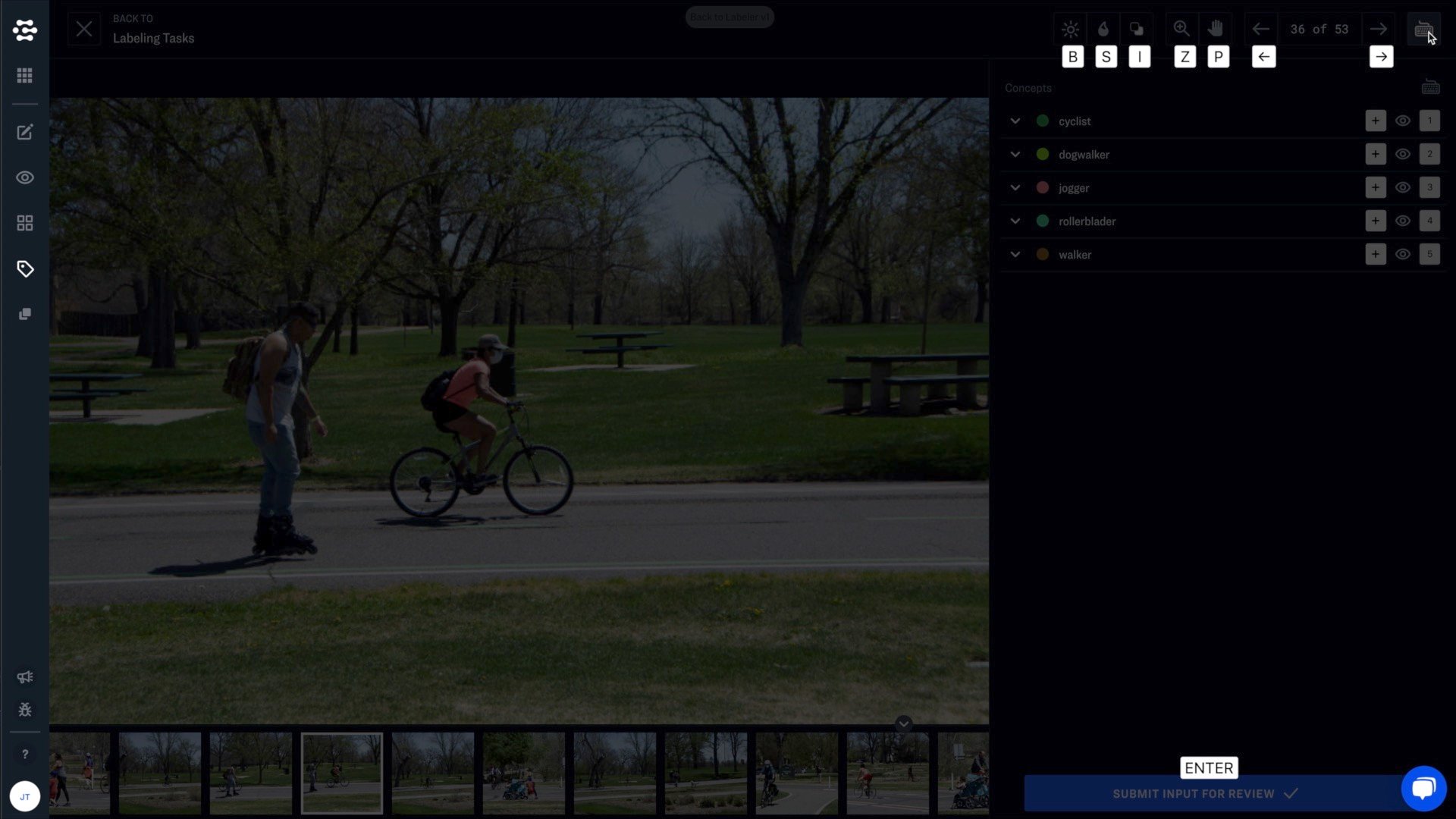Expand the rollerblader concept chevron
This screenshot has height=819, width=1456.
1015,221
